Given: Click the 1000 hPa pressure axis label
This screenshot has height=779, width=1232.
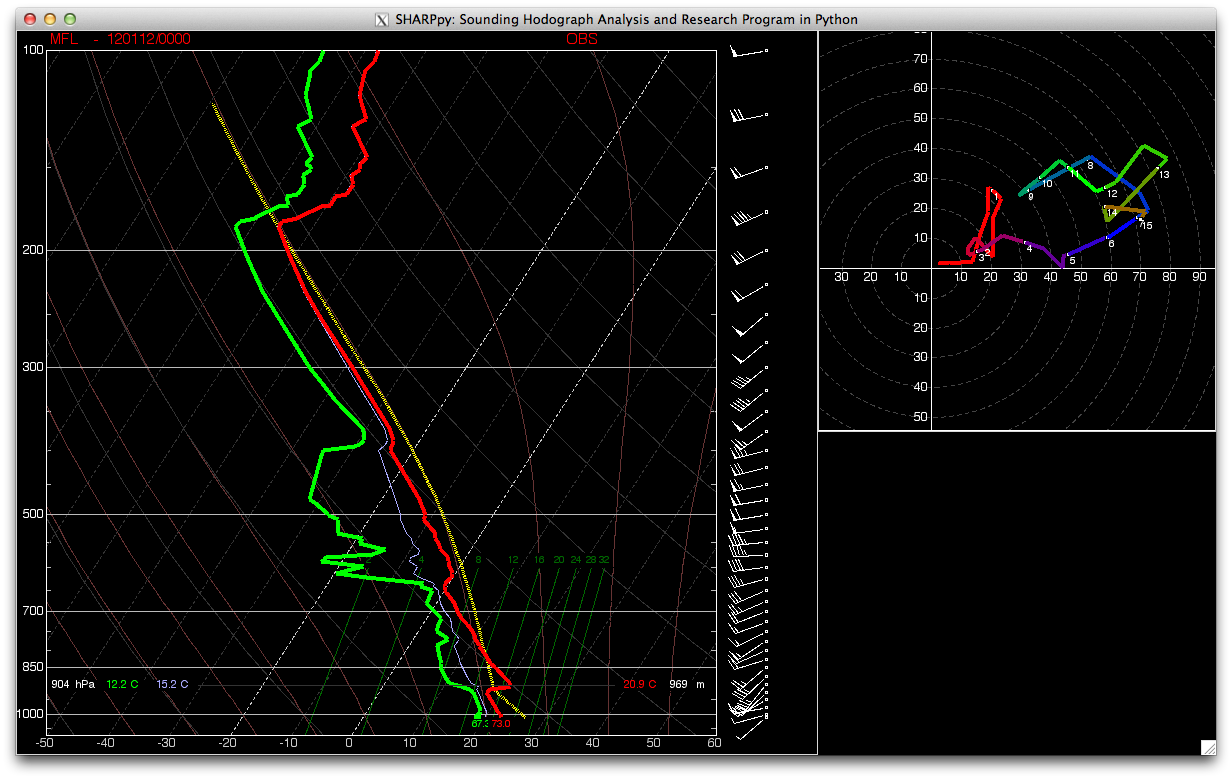Looking at the screenshot, I should 31,714.
